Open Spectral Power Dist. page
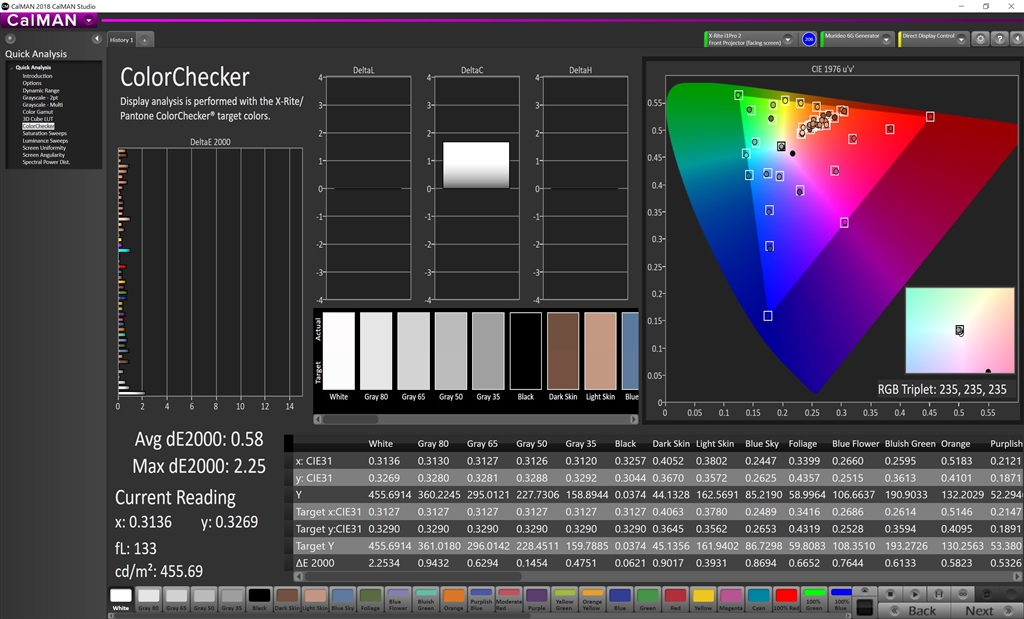This screenshot has width=1024, height=619. click(x=46, y=162)
